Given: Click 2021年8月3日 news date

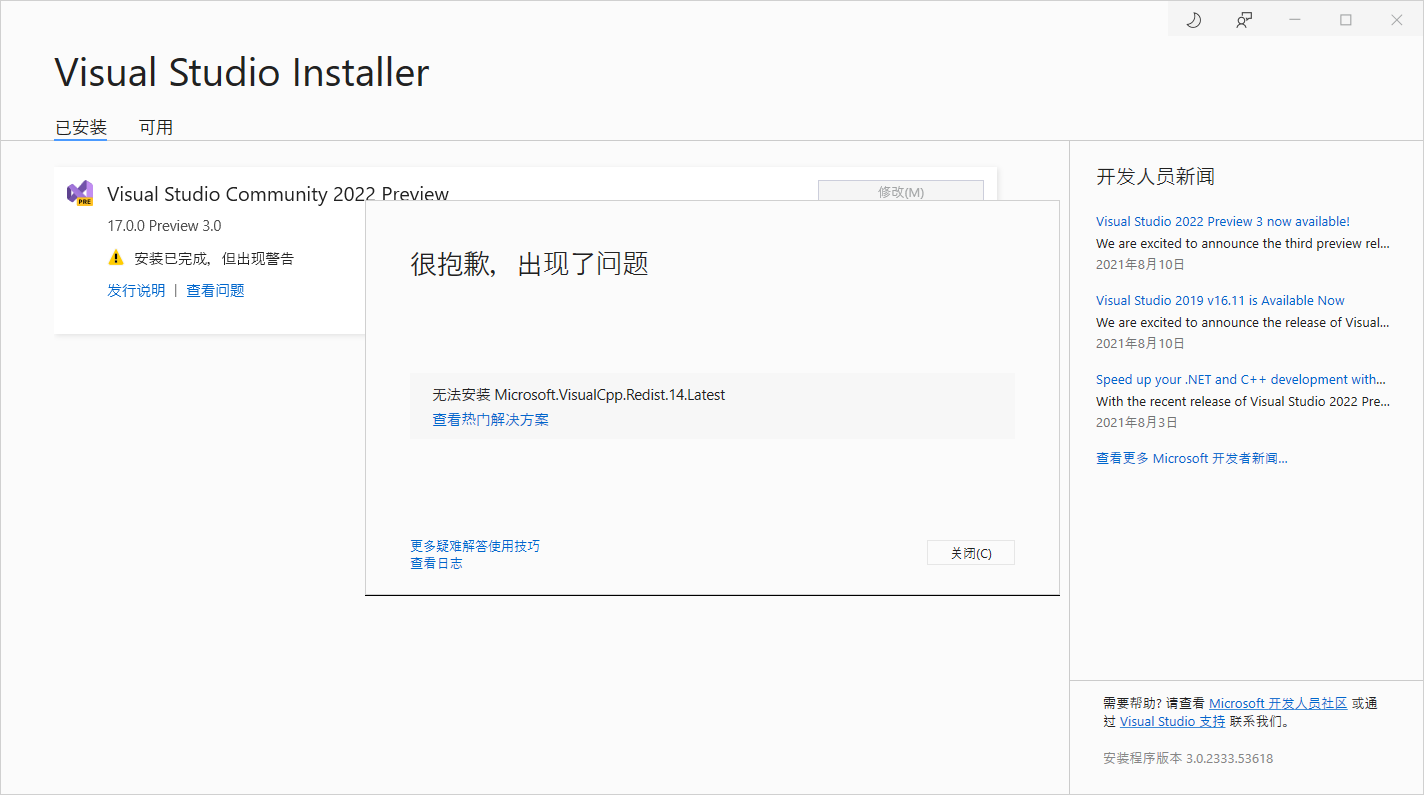Looking at the screenshot, I should [x=1137, y=422].
